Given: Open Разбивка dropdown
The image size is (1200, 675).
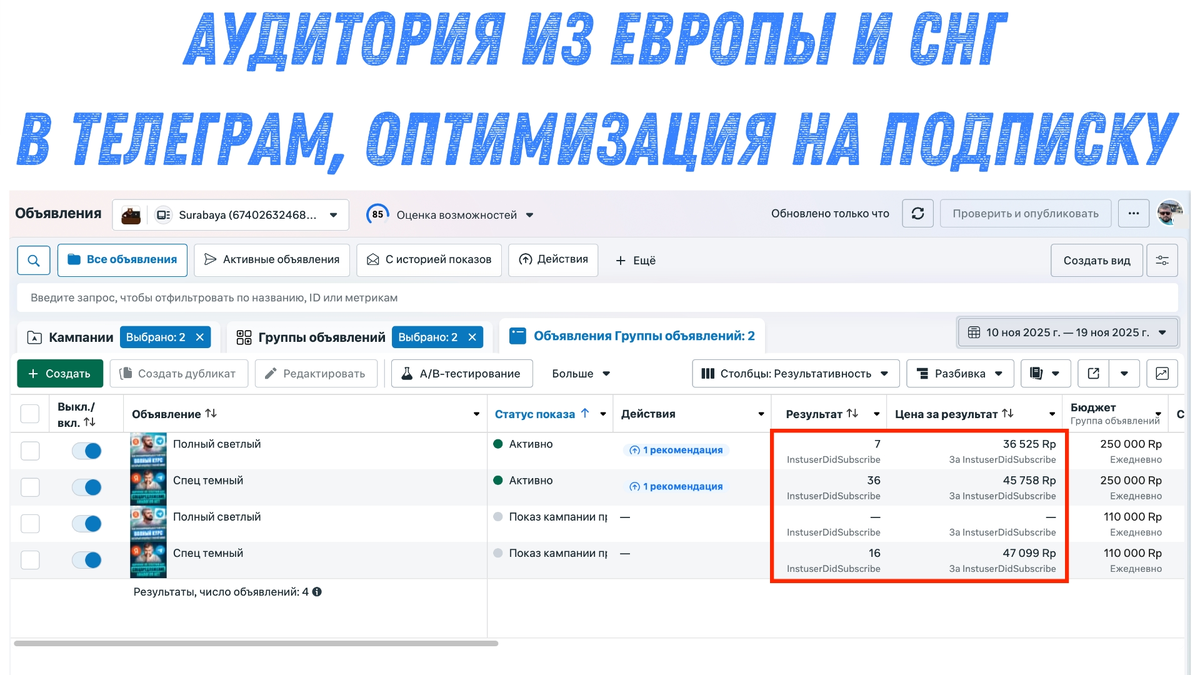Looking at the screenshot, I should click(x=960, y=374).
